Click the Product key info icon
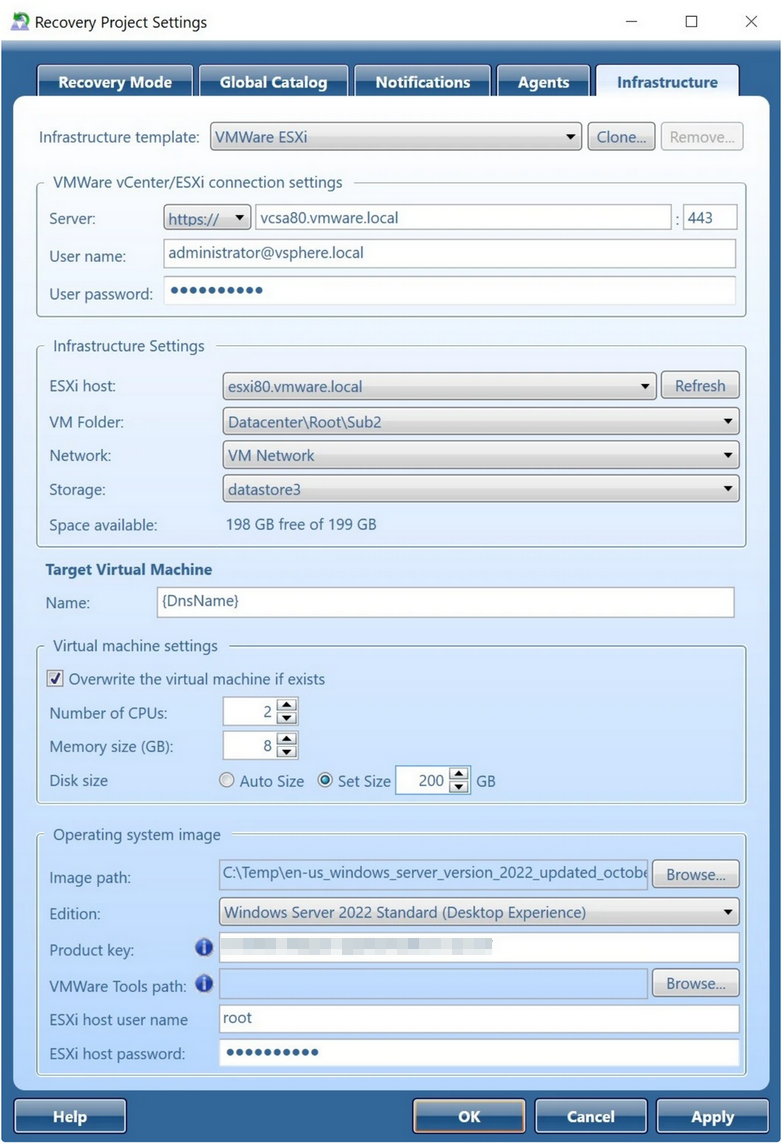The height and width of the screenshot is (1144, 782). click(204, 947)
